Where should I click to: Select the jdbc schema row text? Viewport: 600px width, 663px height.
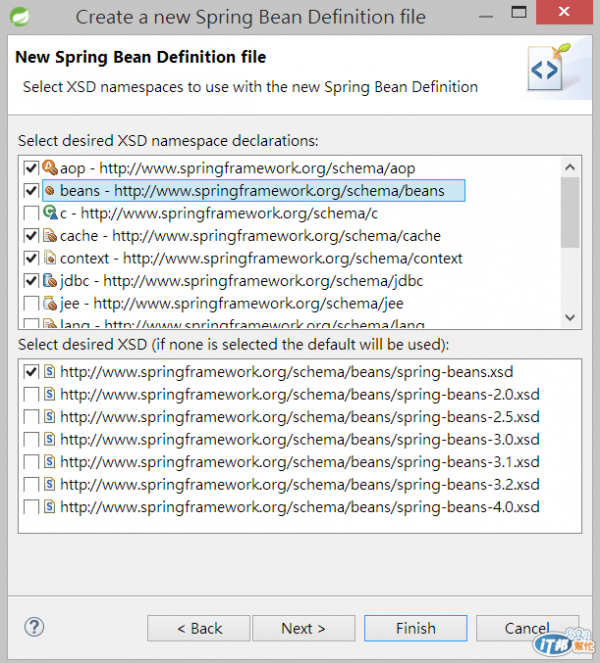pos(241,280)
